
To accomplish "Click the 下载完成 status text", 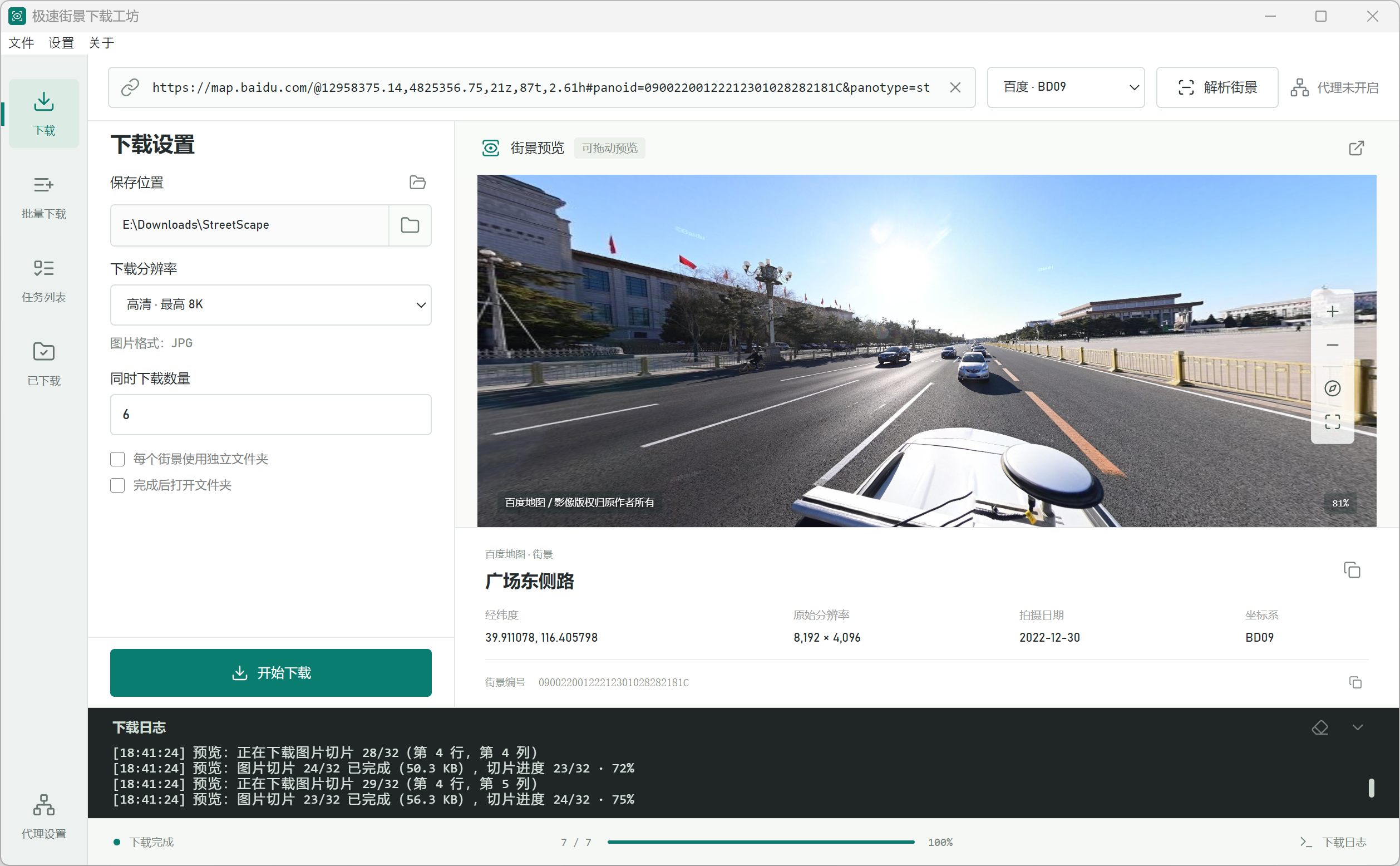I will coord(151,842).
